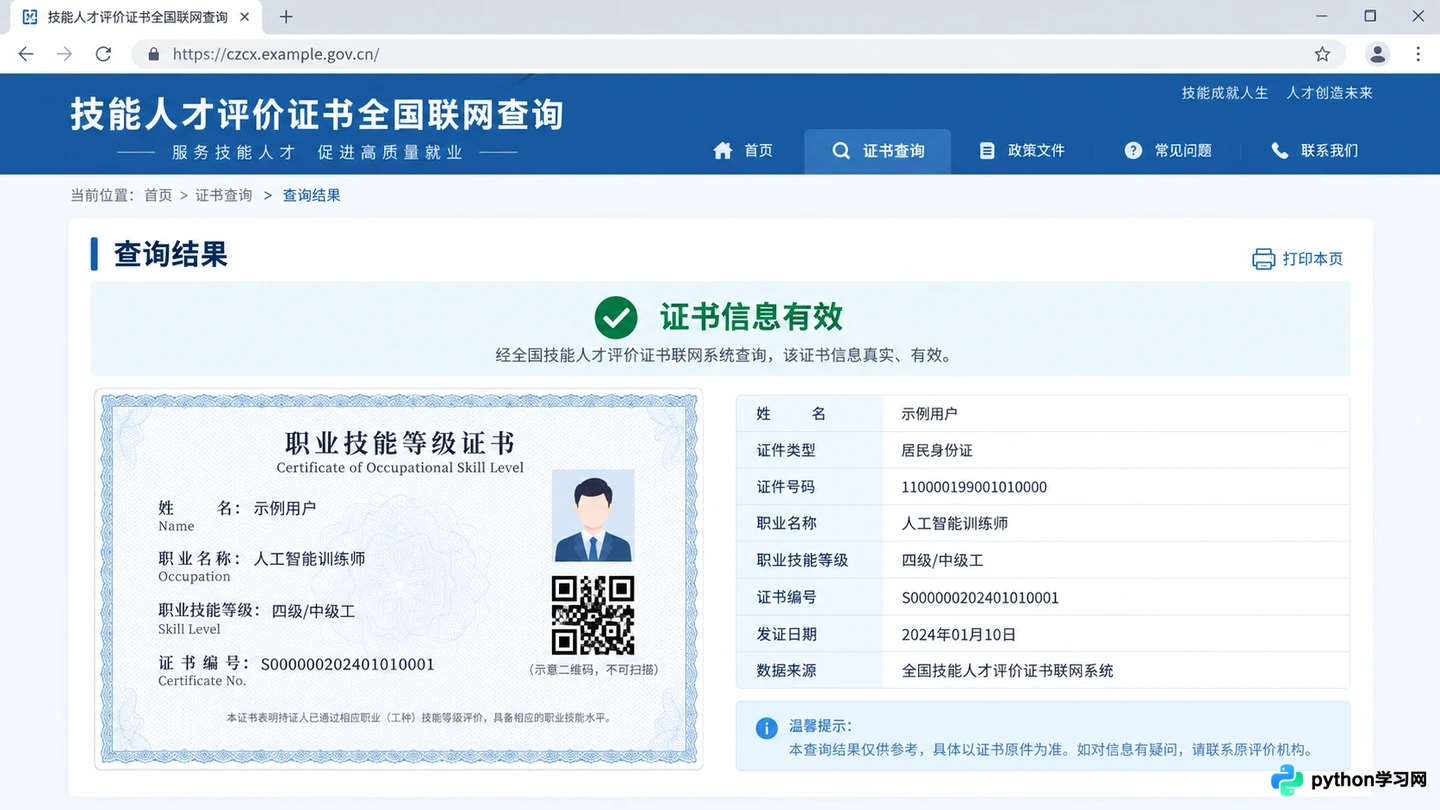Click the blue info icon beside 温馨提示
Viewport: 1440px width, 810px height.
767,728
